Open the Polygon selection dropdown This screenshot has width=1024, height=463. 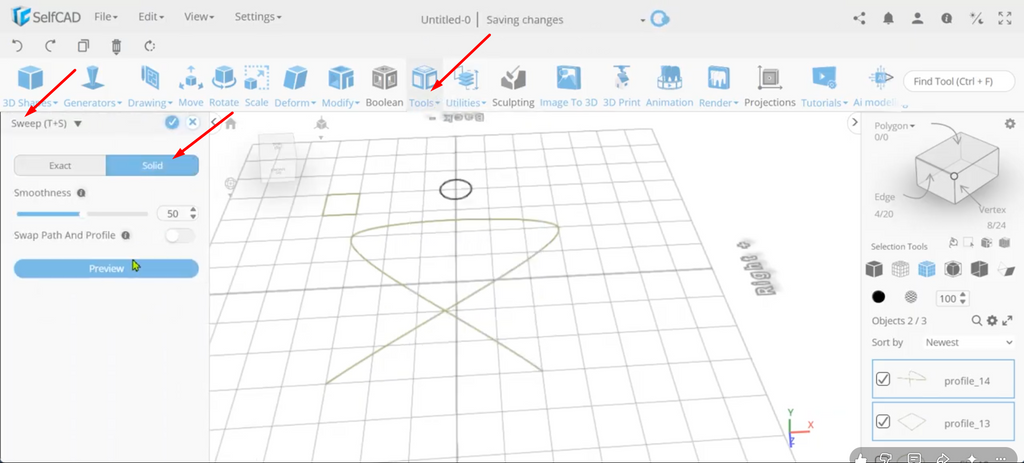(x=895, y=125)
